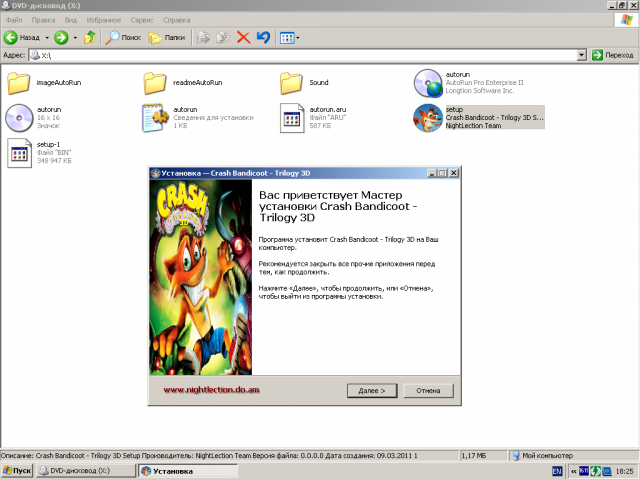The image size is (640, 480).
Task: Open the Справка menu
Action: [176, 20]
